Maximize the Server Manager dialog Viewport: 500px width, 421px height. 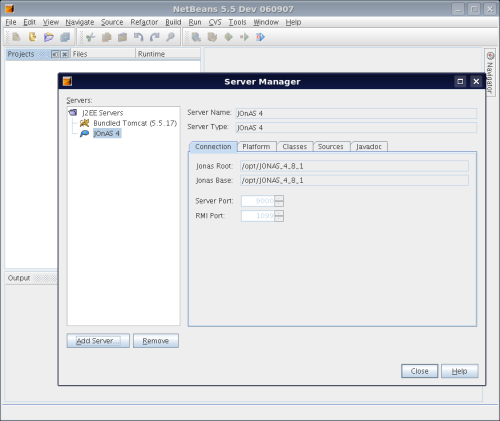(x=460, y=81)
